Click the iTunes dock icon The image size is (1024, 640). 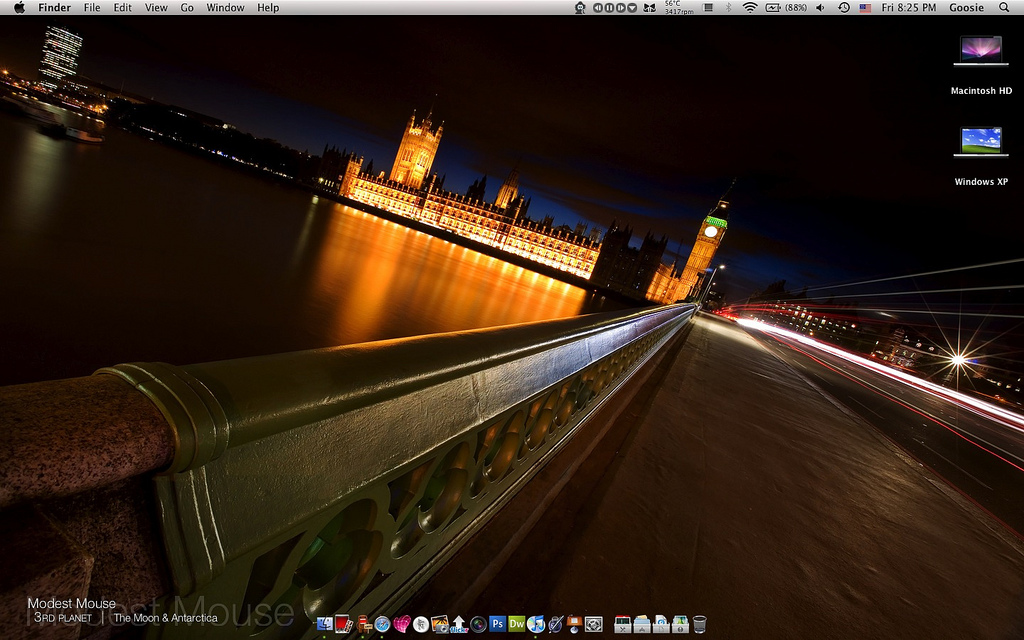coord(536,624)
